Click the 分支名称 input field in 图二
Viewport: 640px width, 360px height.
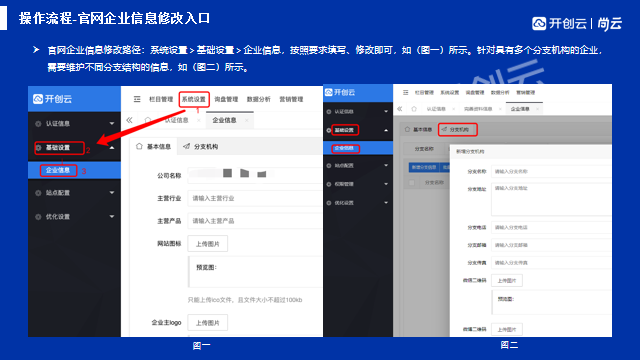pyautogui.click(x=551, y=171)
